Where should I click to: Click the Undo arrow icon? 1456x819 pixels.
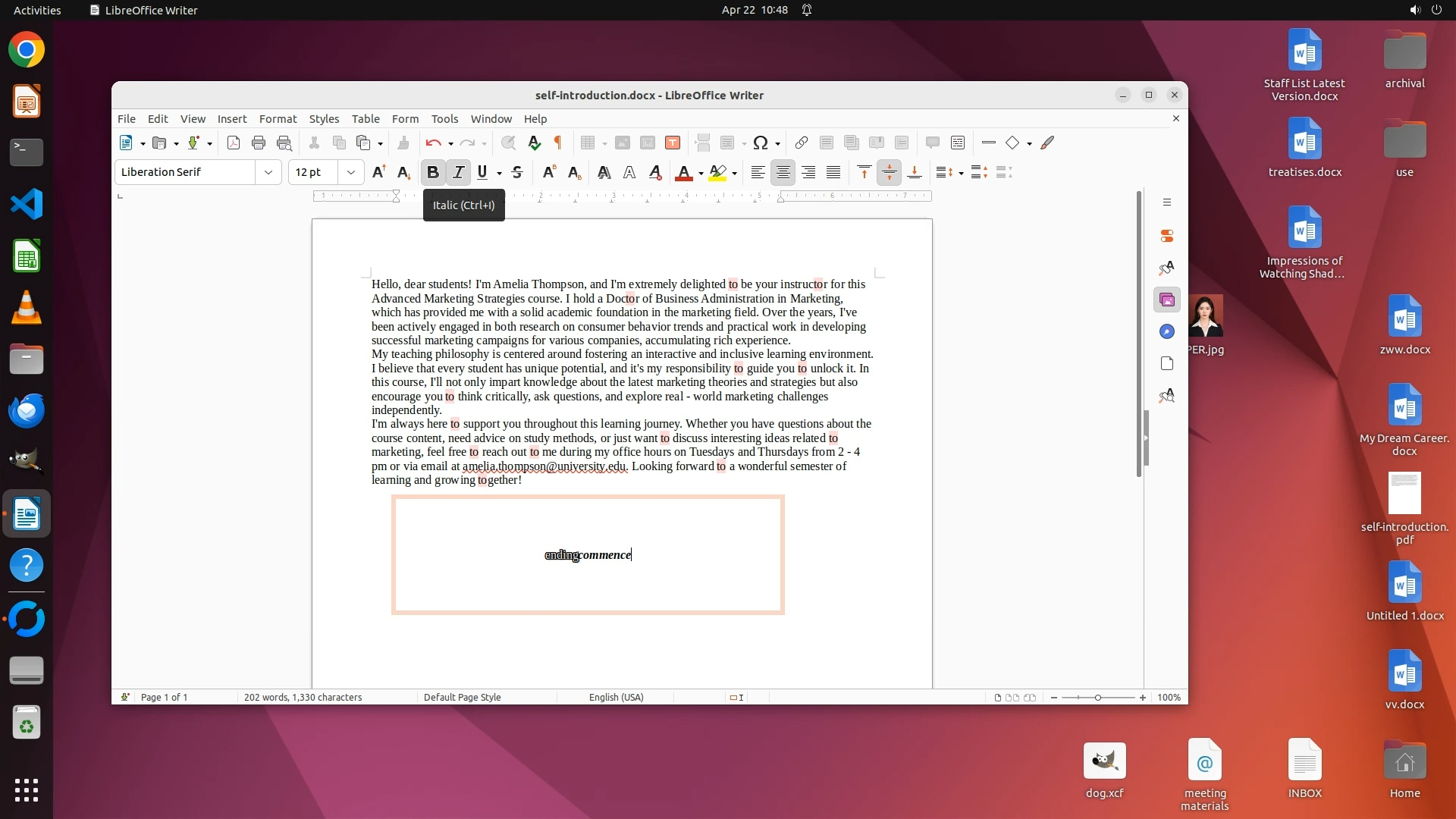coord(433,143)
